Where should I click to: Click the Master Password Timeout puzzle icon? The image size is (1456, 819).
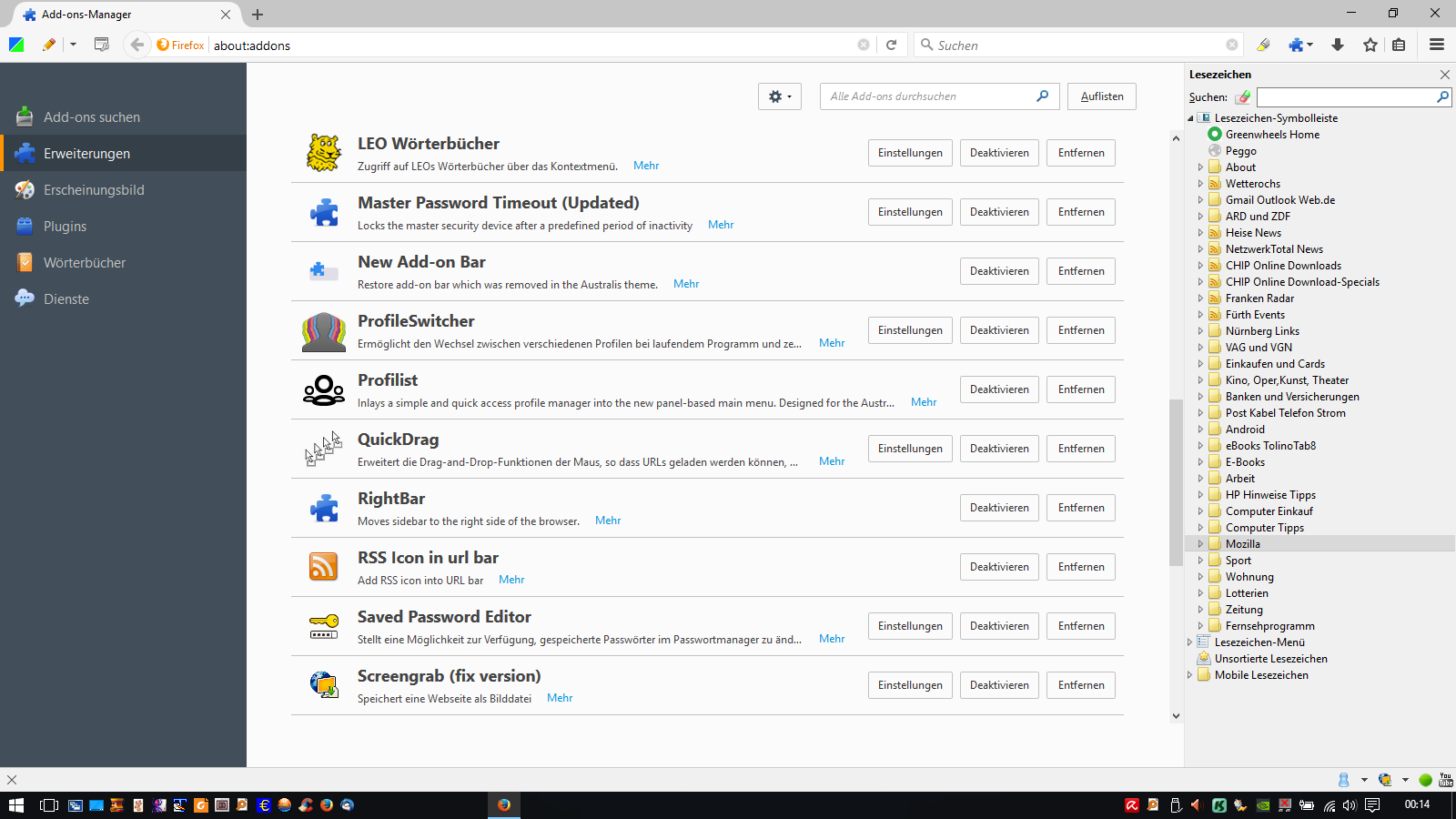click(324, 212)
